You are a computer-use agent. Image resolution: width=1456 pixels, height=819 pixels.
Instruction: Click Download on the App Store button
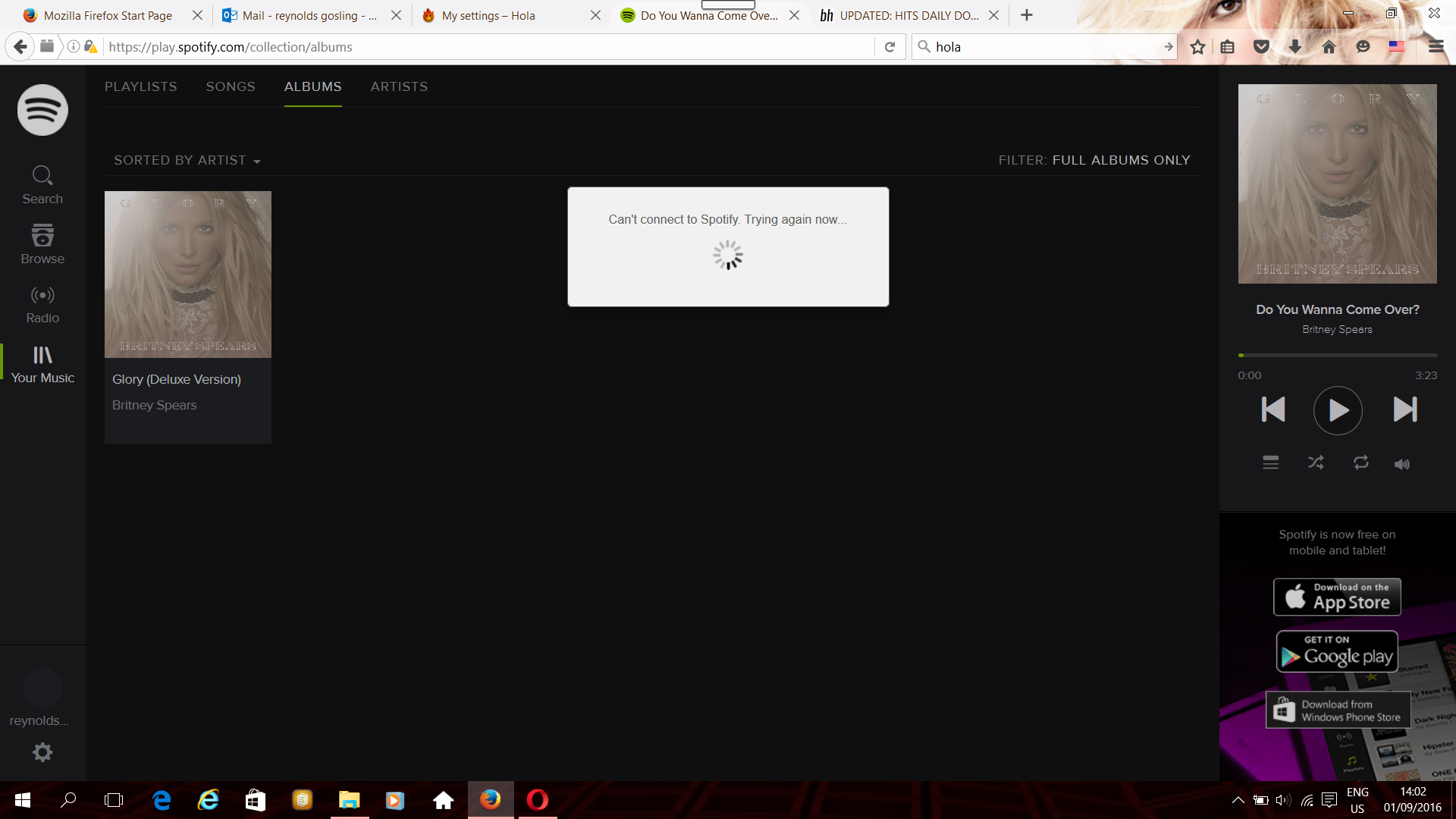coord(1337,595)
